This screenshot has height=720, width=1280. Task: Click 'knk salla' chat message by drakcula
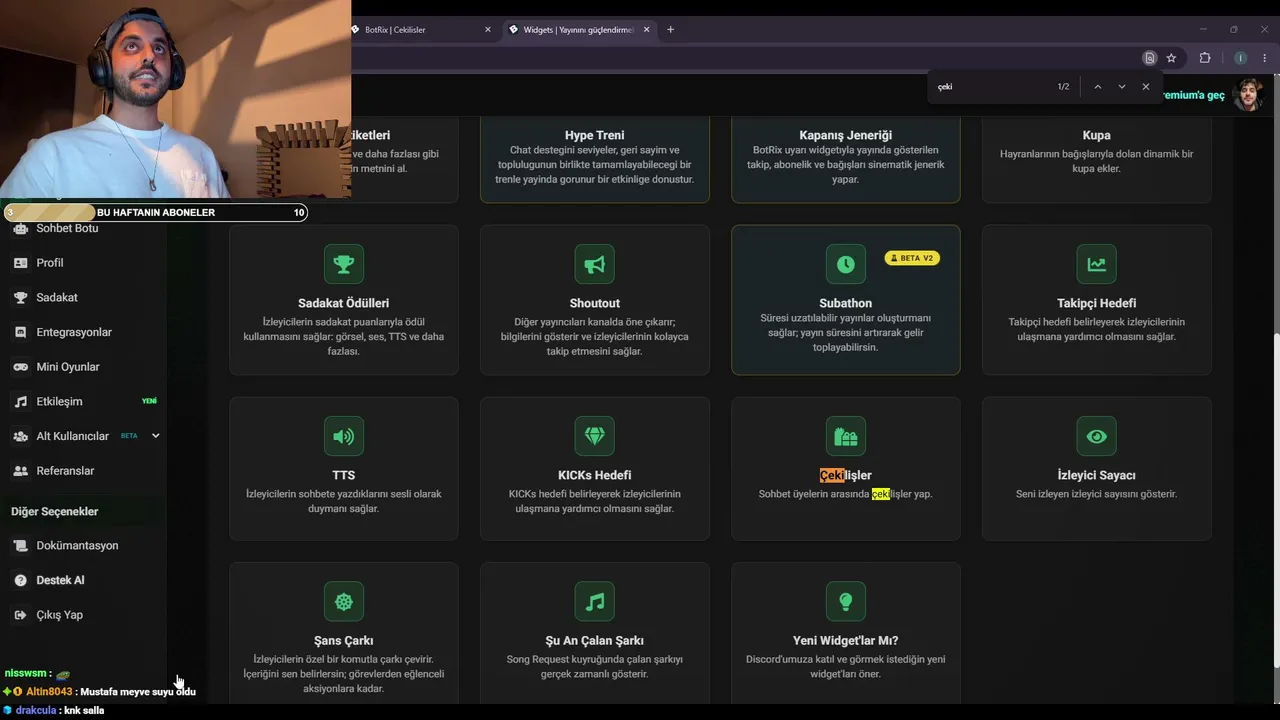tap(84, 710)
